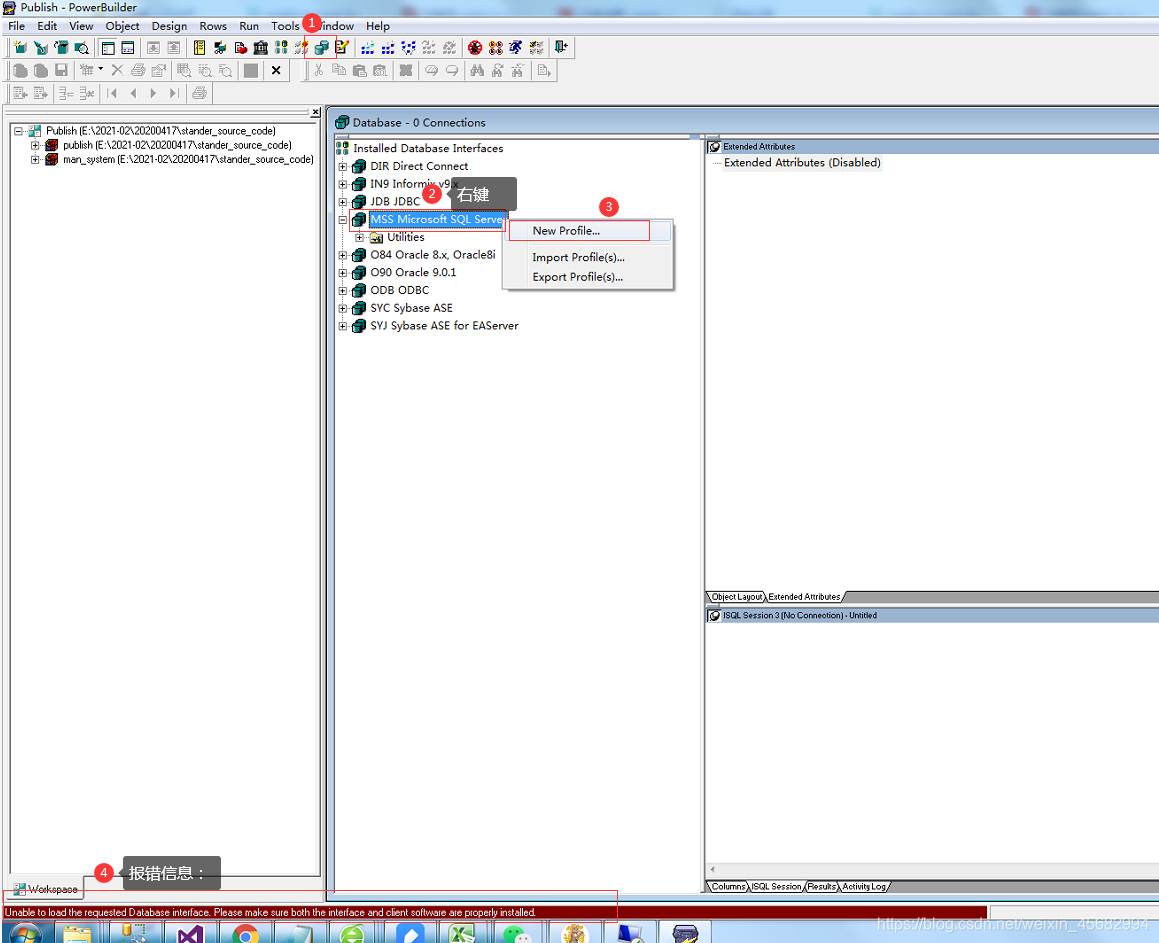
Task: Select the Cut (scissors) toolbar icon
Action: click(318, 70)
